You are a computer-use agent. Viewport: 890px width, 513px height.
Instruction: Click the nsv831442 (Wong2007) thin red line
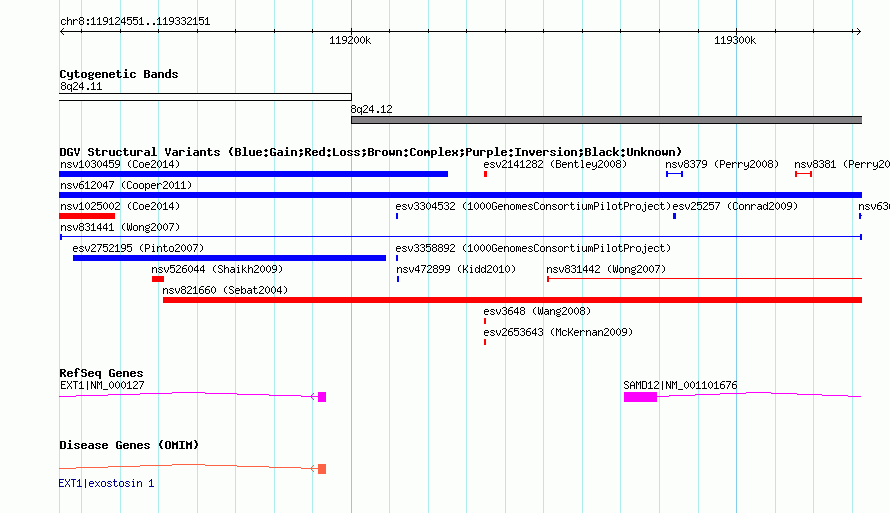[x=704, y=279]
